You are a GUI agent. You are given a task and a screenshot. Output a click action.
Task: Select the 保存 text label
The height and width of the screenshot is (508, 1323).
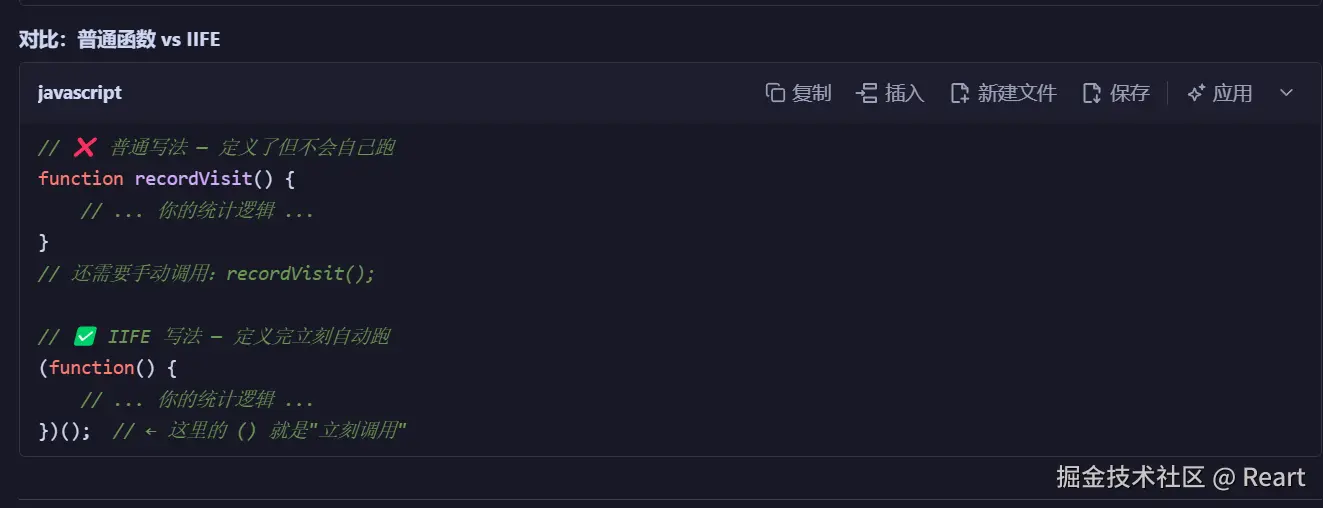(x=1130, y=93)
